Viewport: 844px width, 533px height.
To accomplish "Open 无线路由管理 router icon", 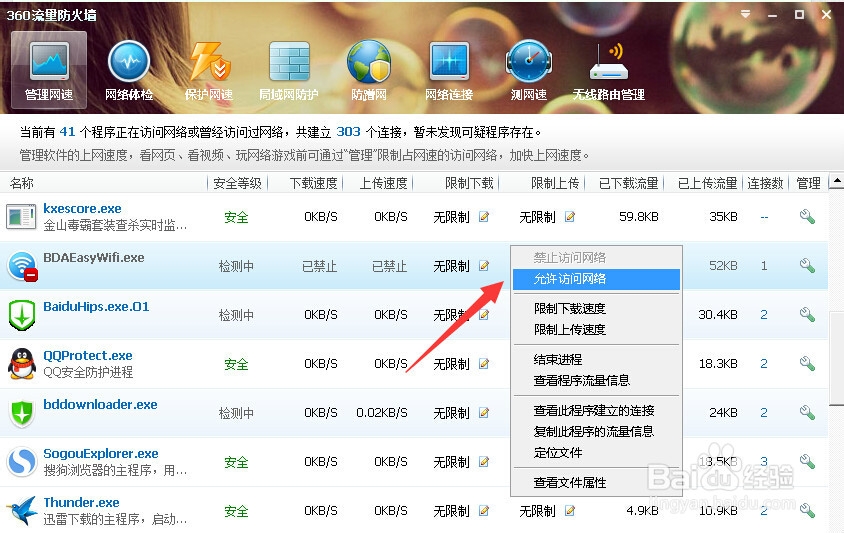I will 609,70.
